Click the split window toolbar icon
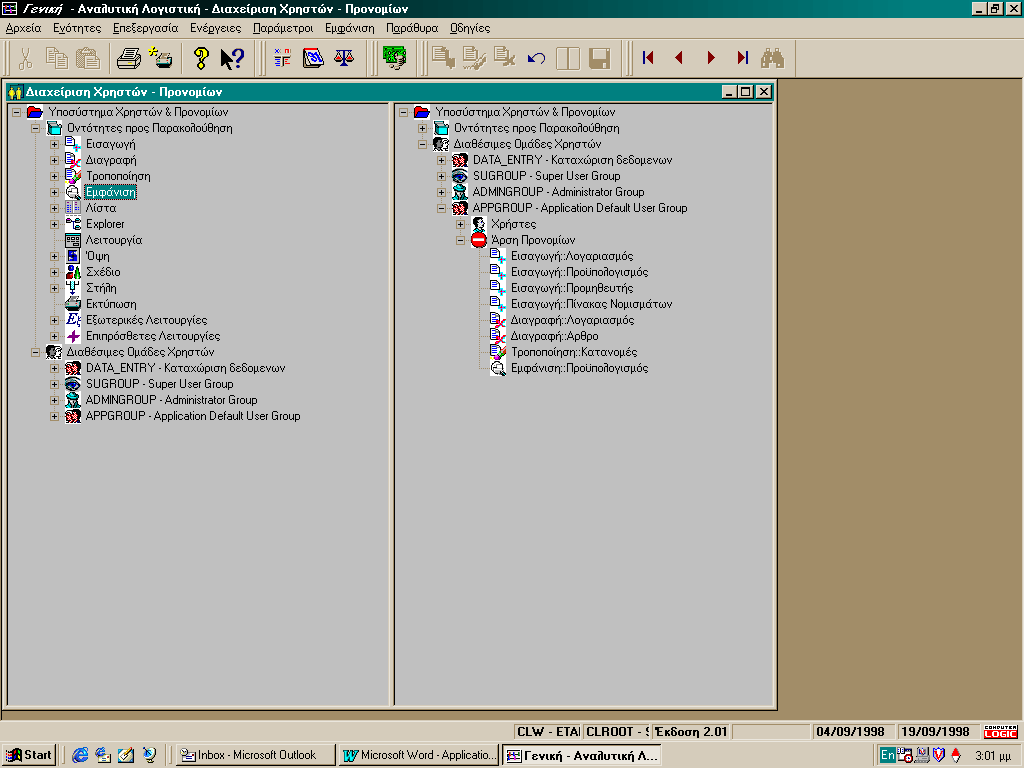The image size is (1024, 768). point(568,58)
